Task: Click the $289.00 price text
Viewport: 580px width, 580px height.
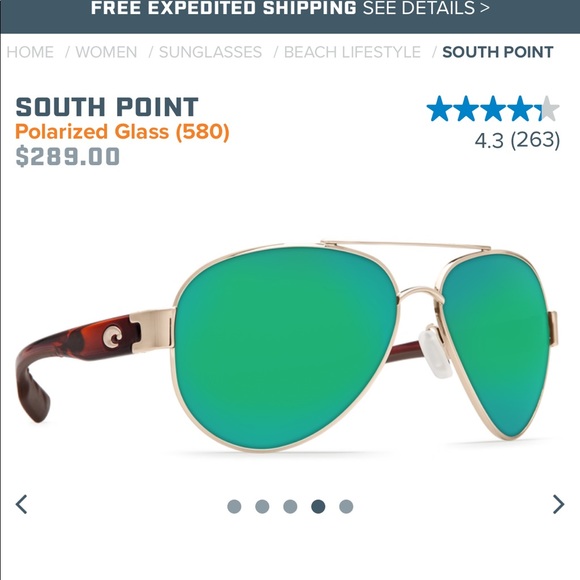Action: (x=68, y=156)
